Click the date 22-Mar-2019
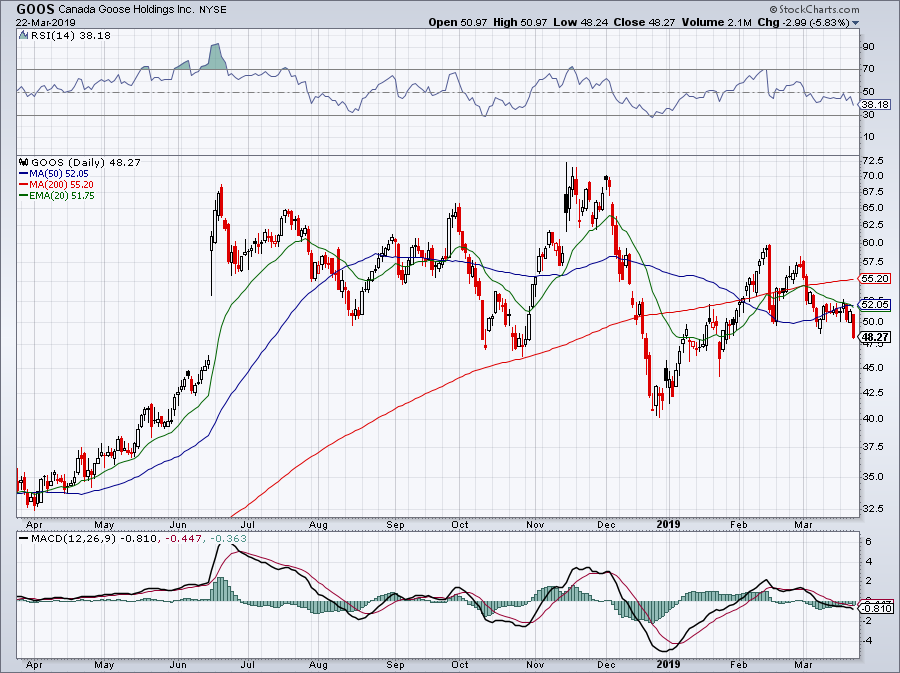900x673 pixels. tap(45, 23)
